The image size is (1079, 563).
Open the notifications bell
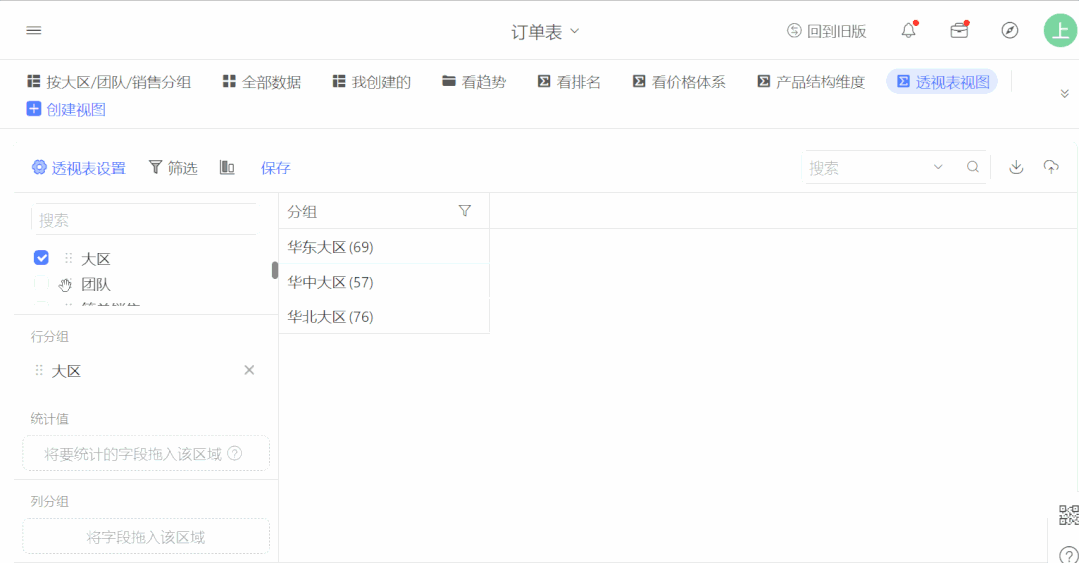tap(908, 30)
